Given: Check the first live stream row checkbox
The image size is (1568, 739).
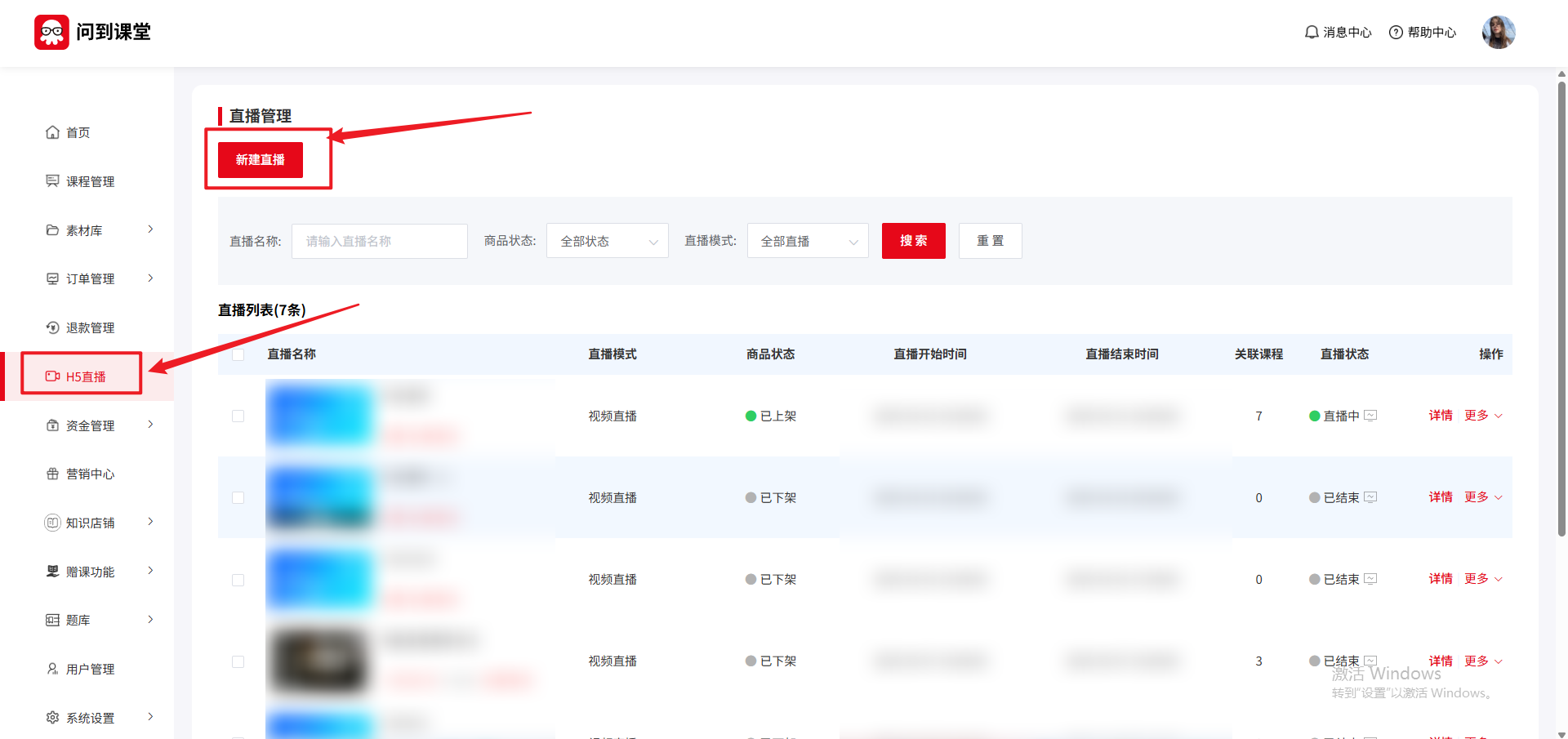Looking at the screenshot, I should tap(238, 416).
